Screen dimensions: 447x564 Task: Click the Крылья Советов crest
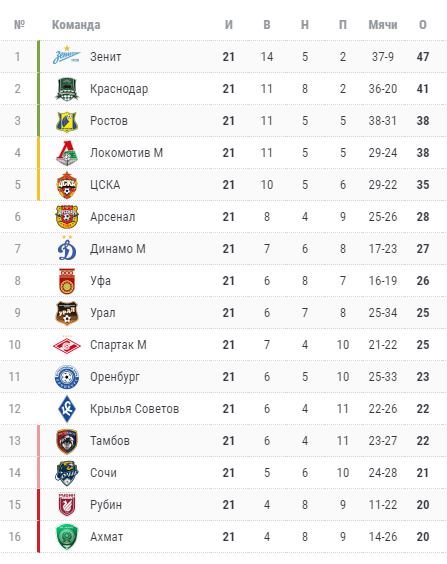pos(67,409)
